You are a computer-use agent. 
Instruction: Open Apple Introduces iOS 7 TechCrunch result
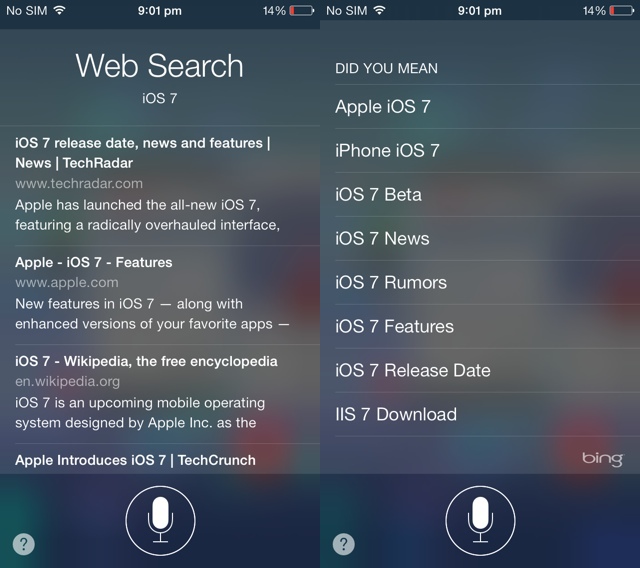pos(160,459)
